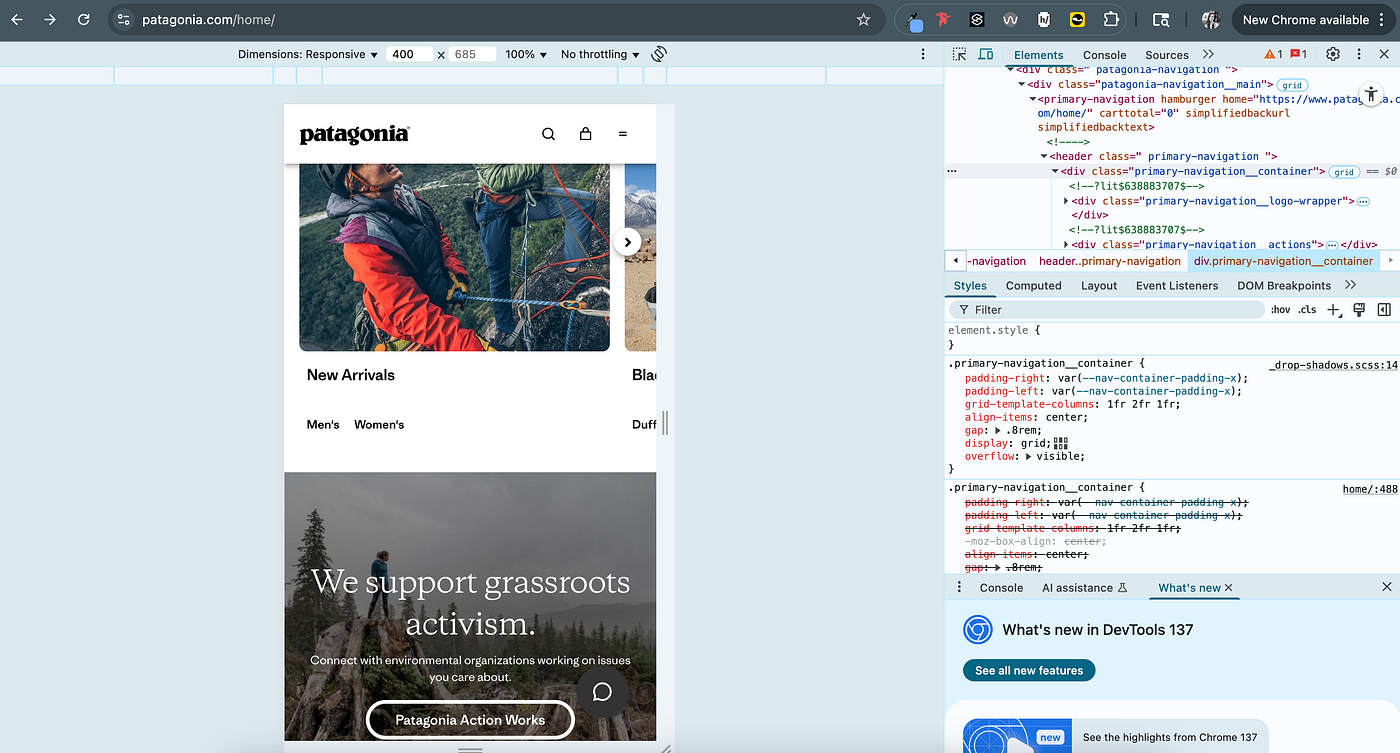1400x753 pixels.
Task: Open the 100% zoom dropdown
Action: pos(526,54)
